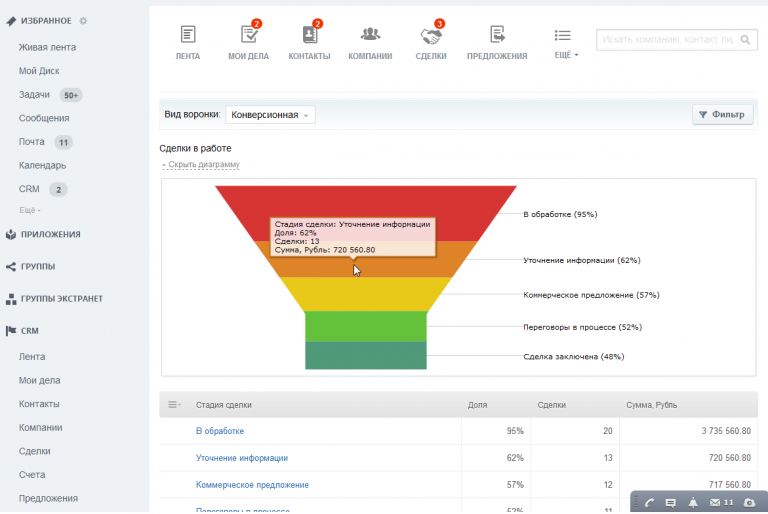Open the Вид воронки Конверсионная dropdown
Screen dimensions: 768x514
(x=270, y=115)
